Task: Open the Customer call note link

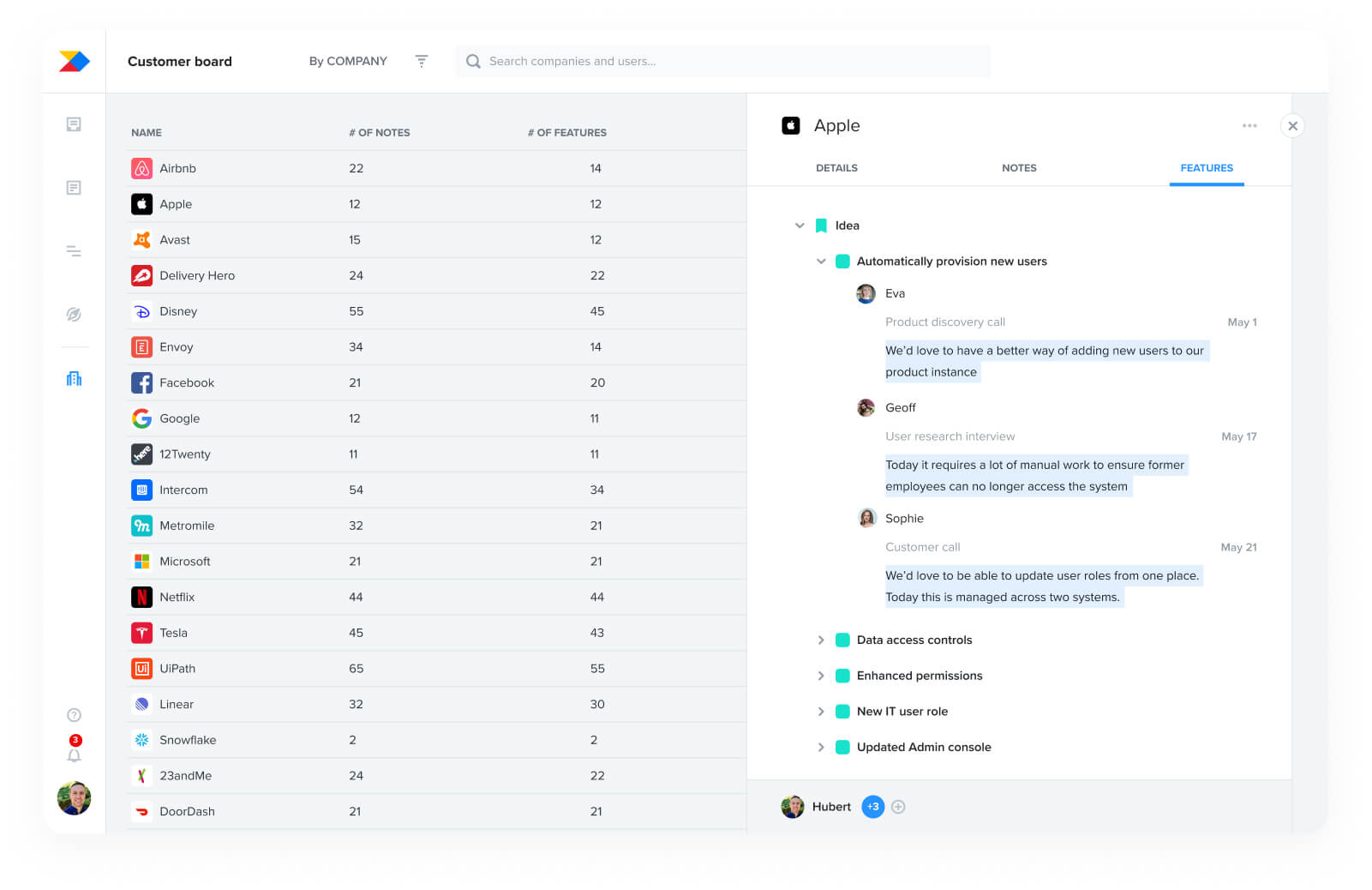Action: 922,547
